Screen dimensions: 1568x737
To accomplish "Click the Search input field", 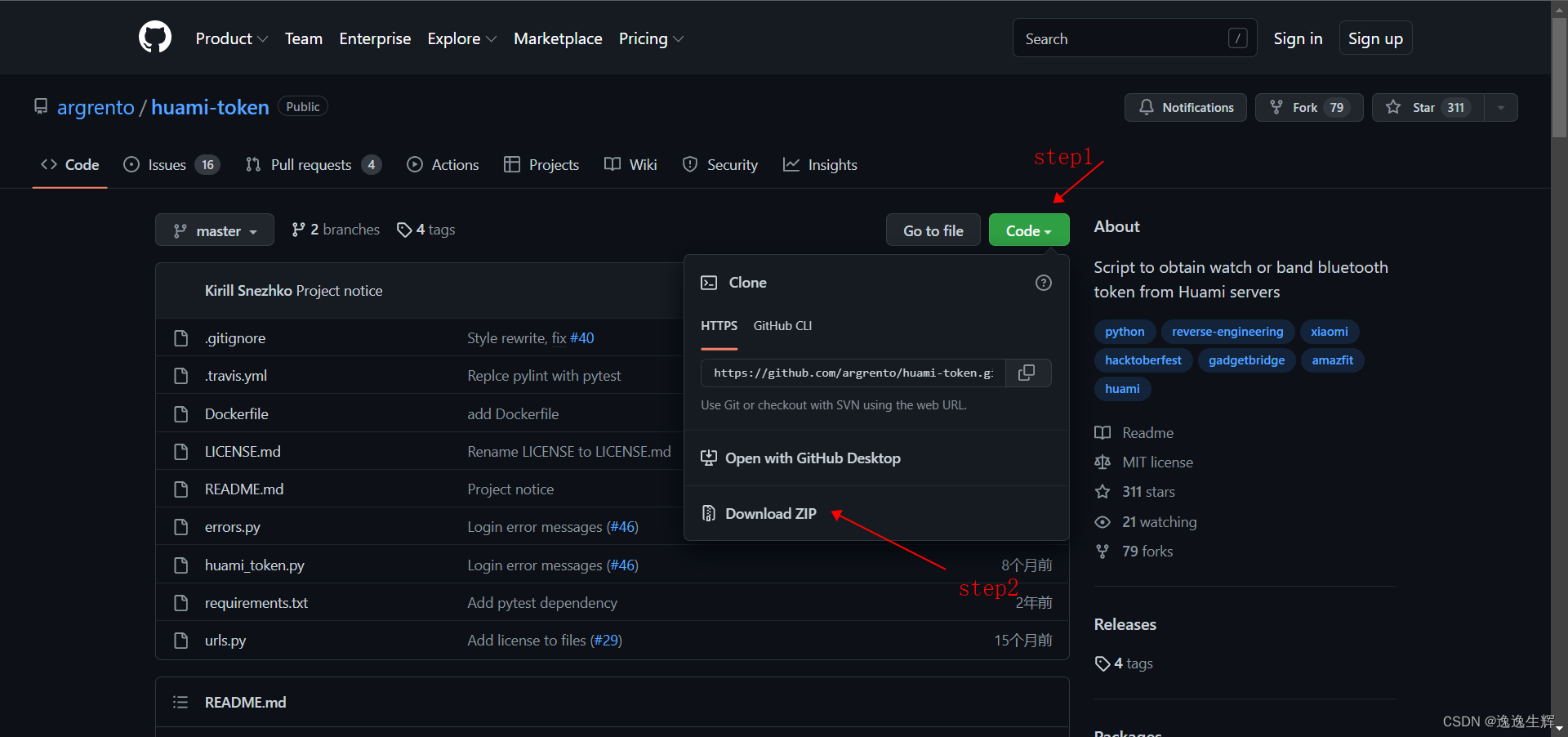I will click(x=1134, y=38).
